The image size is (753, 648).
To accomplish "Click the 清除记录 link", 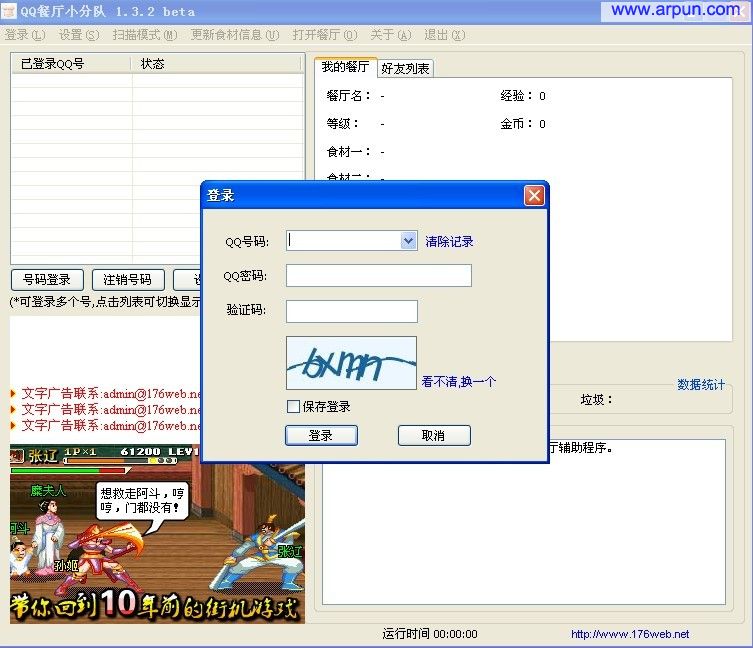I will click(449, 241).
